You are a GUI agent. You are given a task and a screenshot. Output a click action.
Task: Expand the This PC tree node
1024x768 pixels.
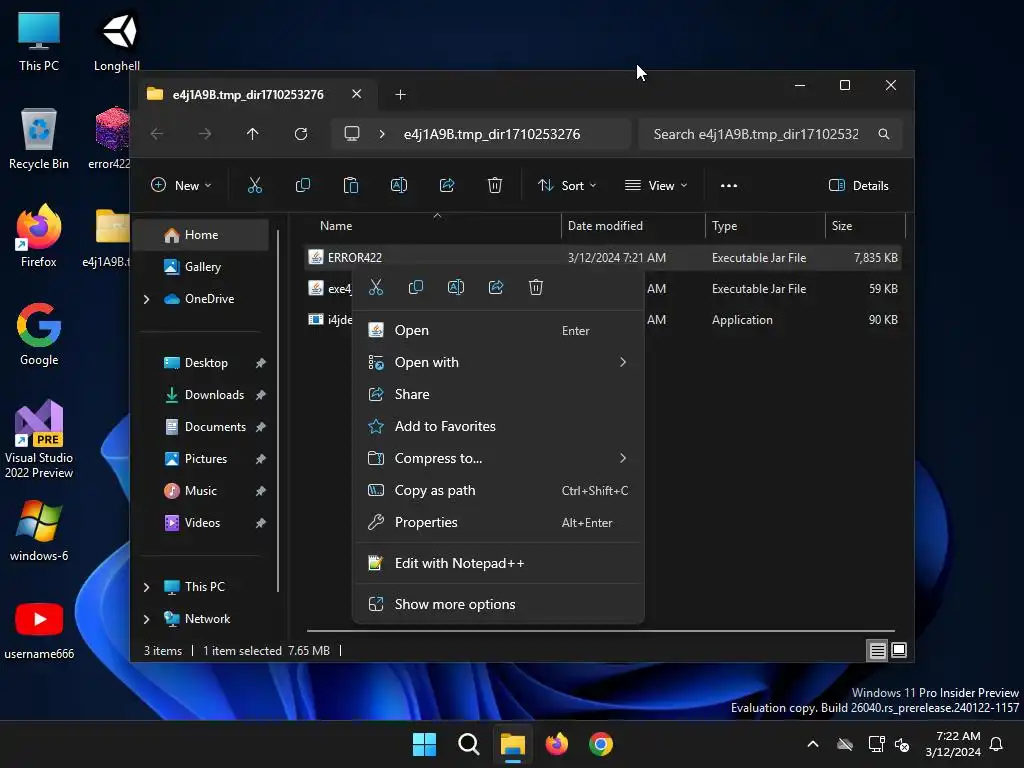click(x=146, y=587)
